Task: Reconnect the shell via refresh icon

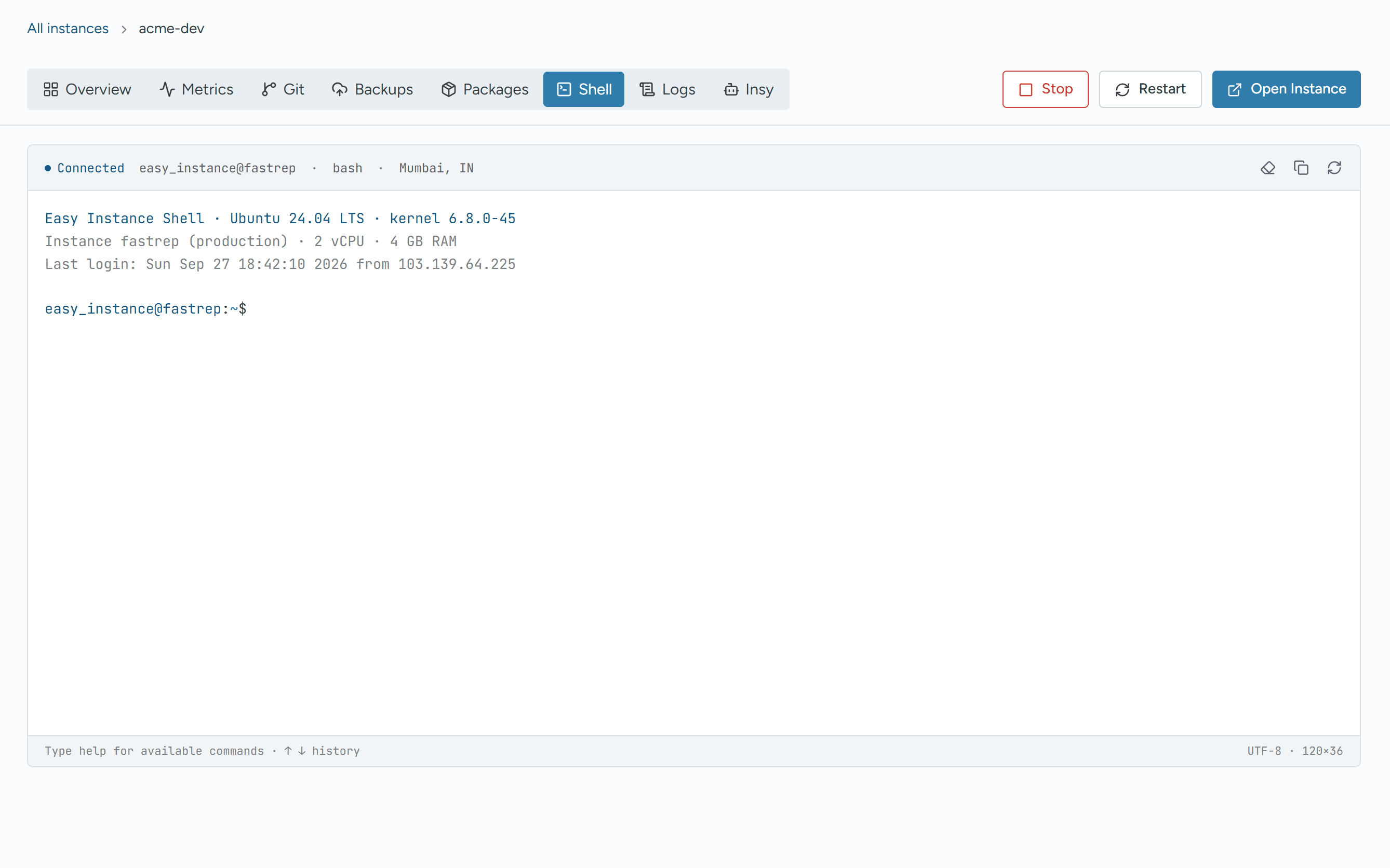Action: (1334, 168)
